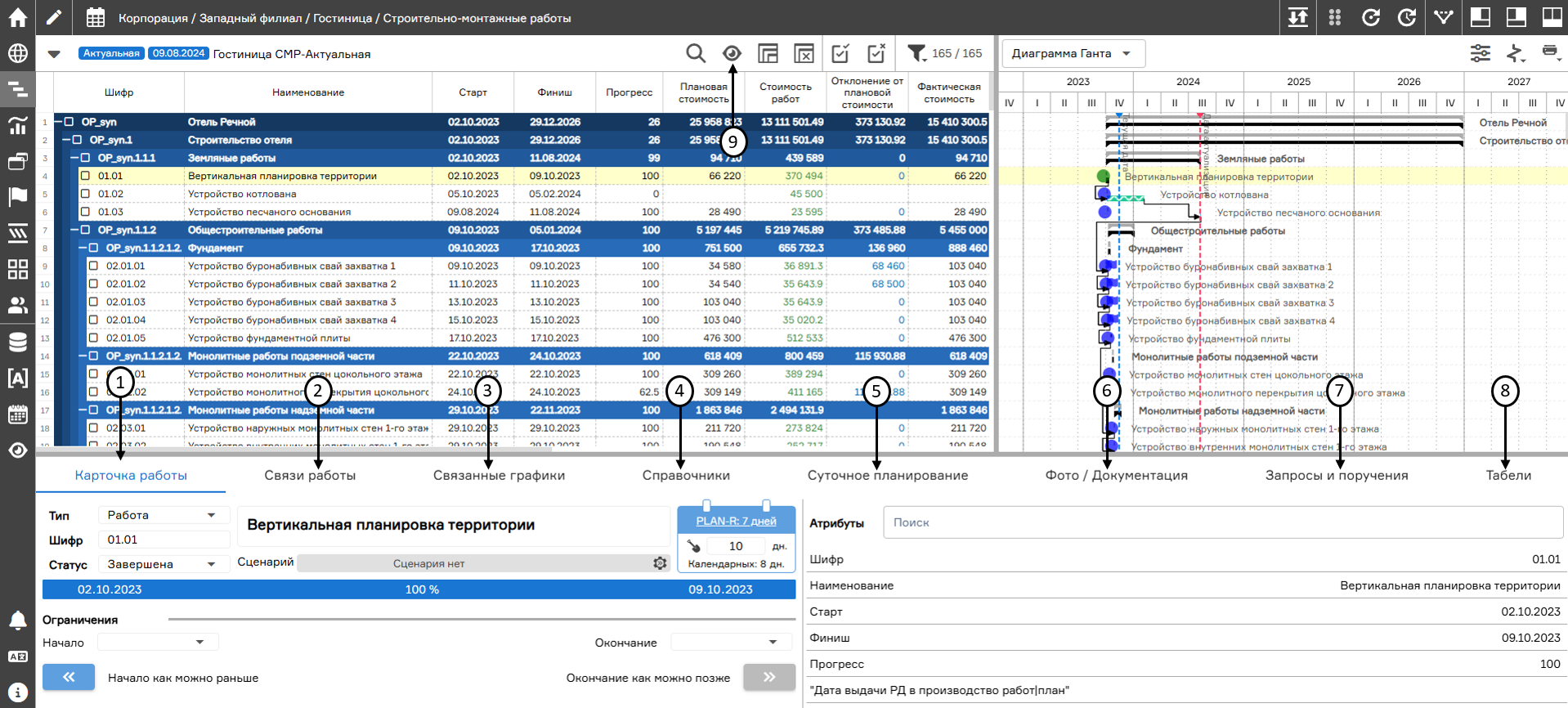This screenshot has height=708, width=1568.
Task: Collapse the Земляные работы group
Action: [75, 158]
